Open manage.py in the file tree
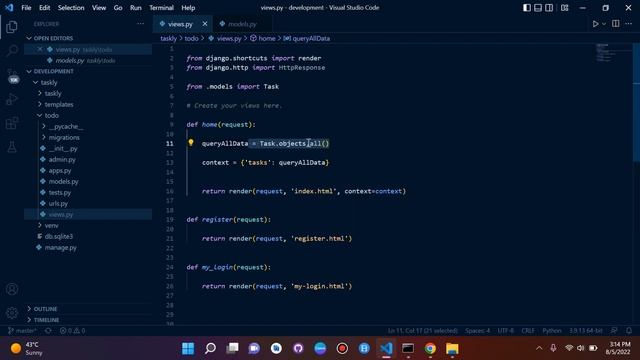Viewport: 640px width, 360px height. click(x=60, y=248)
